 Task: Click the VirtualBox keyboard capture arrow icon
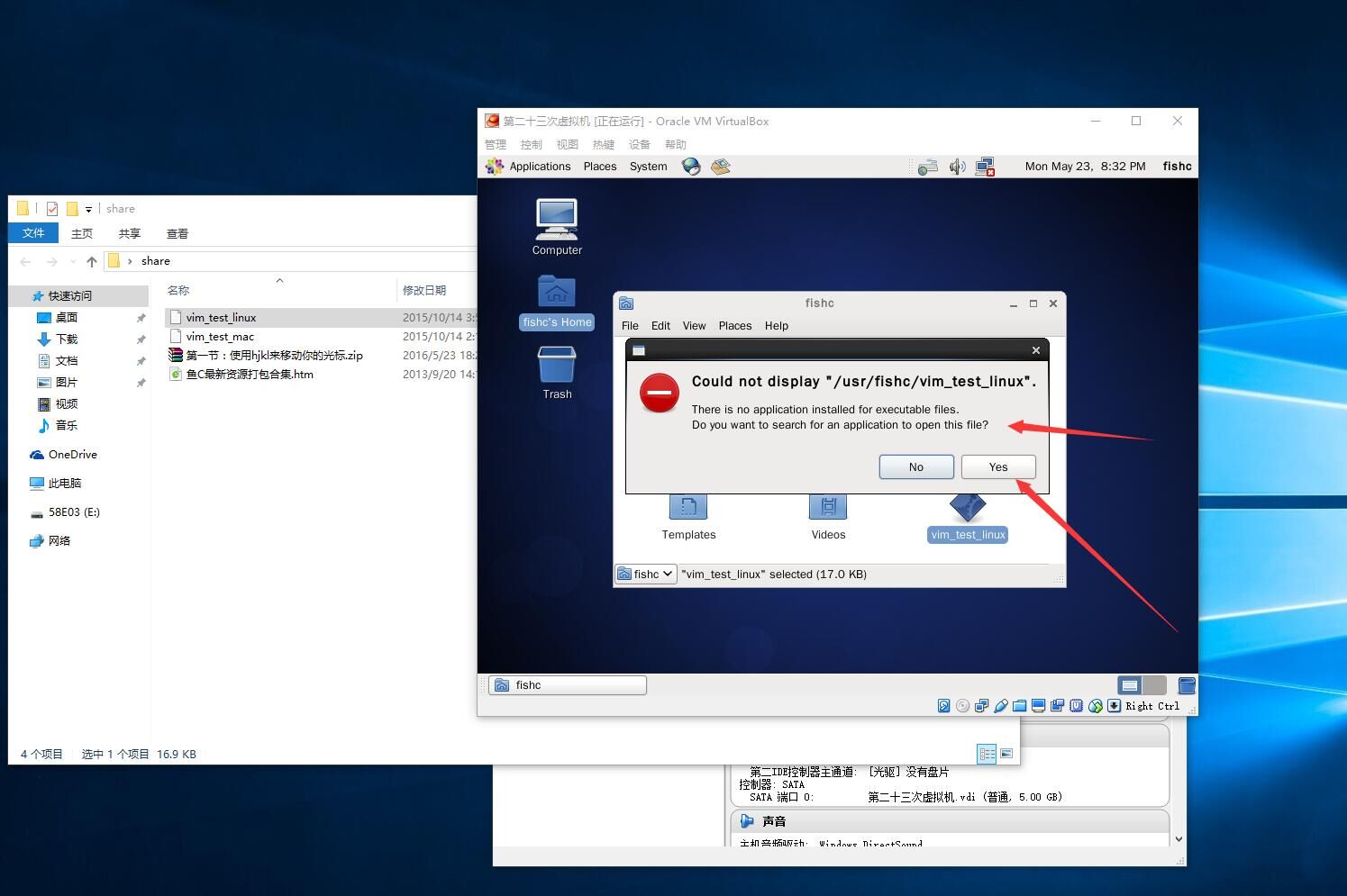pyautogui.click(x=1115, y=706)
